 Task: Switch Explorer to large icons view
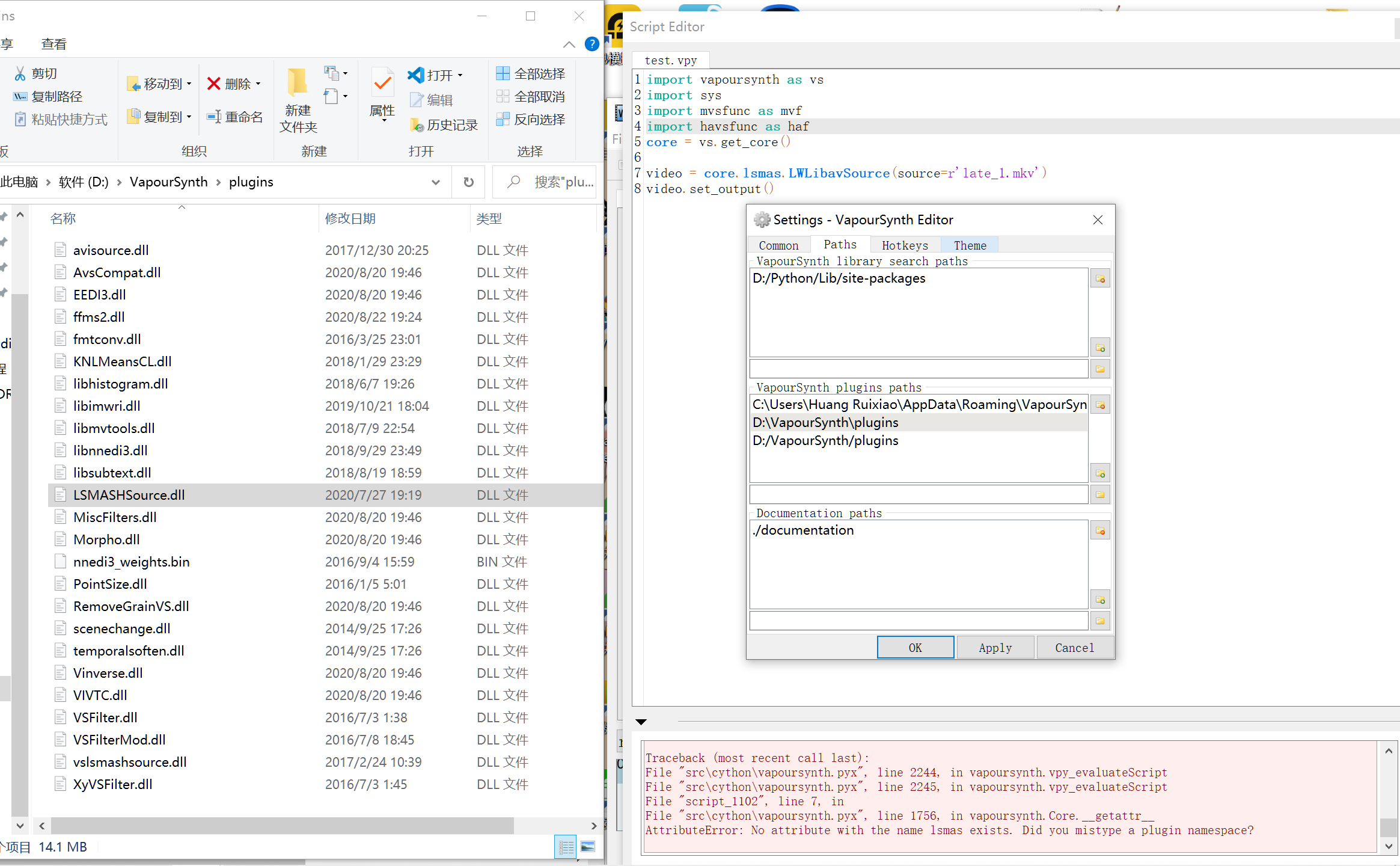click(x=588, y=847)
